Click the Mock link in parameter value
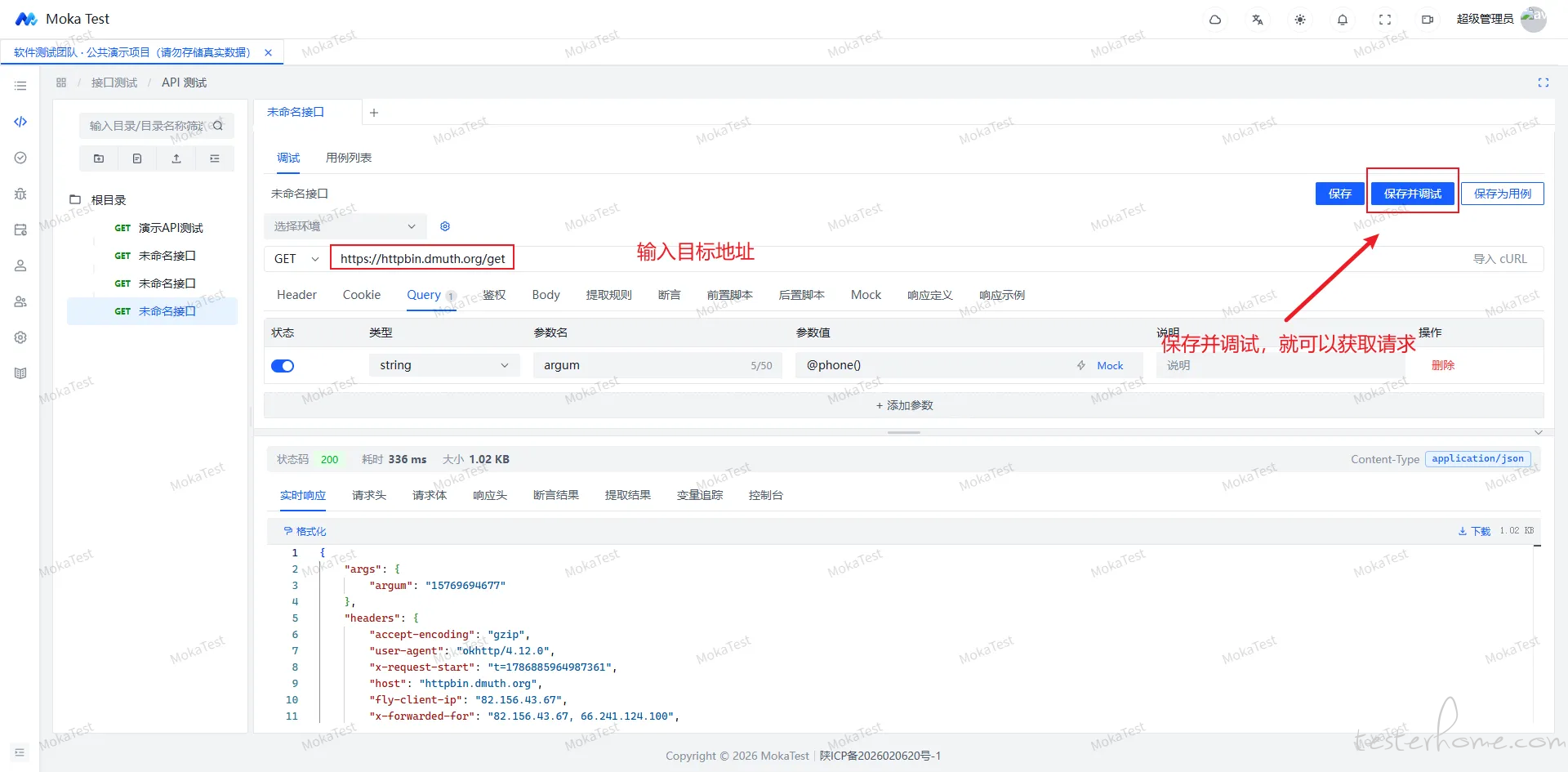Screen dimensions: 1568x772 [x=1110, y=366]
